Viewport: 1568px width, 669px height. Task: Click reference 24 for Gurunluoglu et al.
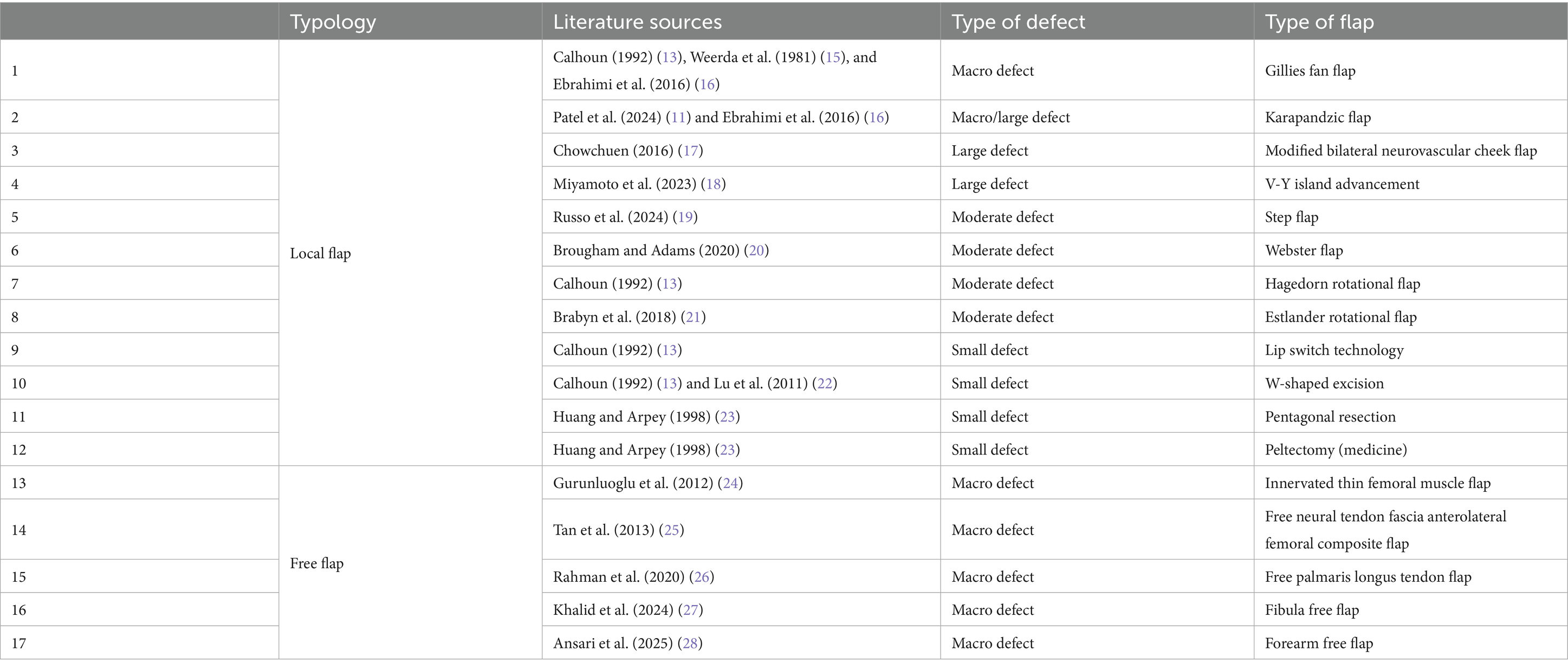click(x=730, y=483)
